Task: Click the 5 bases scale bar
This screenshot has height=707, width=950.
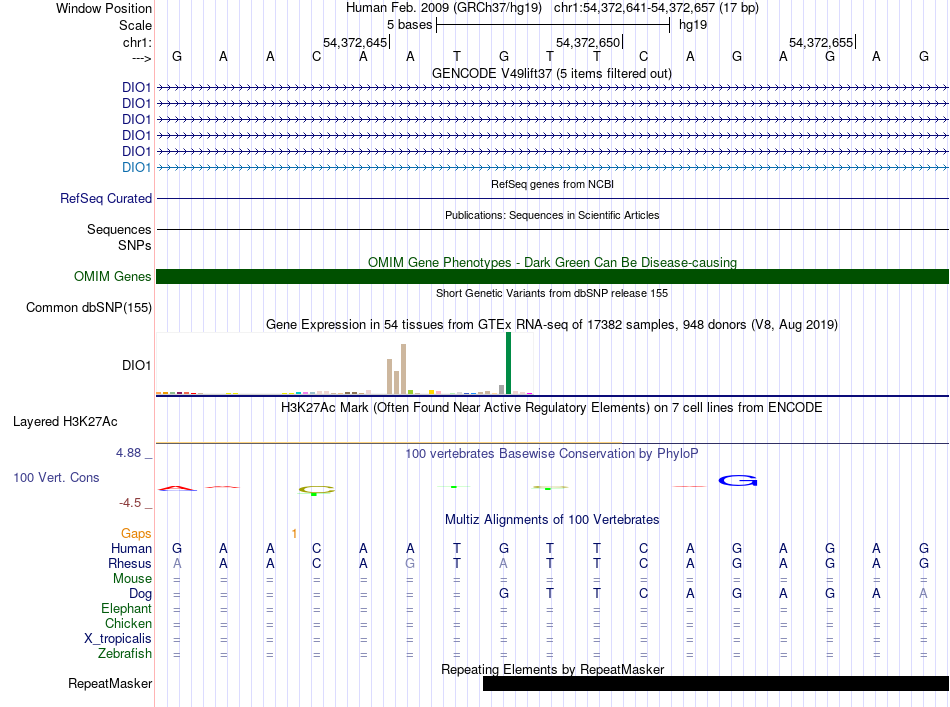Action: [552, 23]
